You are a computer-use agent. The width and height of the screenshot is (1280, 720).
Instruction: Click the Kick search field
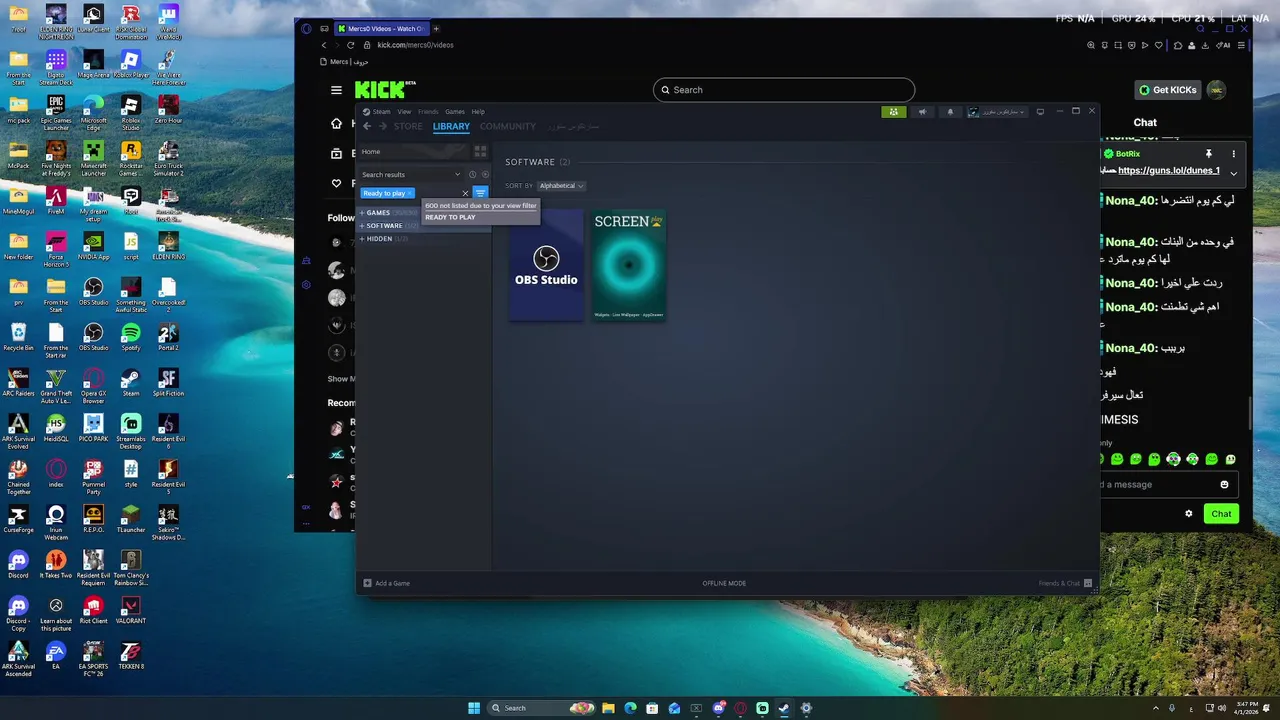point(784,90)
